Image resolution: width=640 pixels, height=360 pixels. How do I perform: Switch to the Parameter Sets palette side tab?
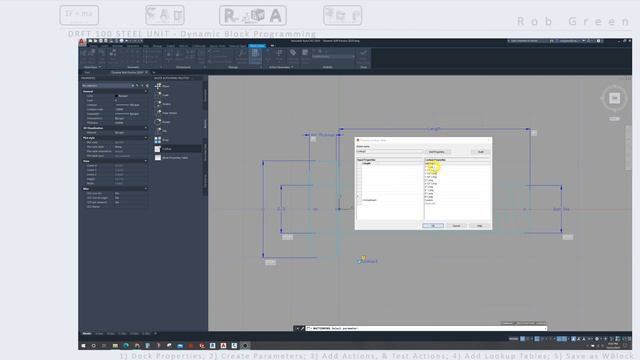205,152
